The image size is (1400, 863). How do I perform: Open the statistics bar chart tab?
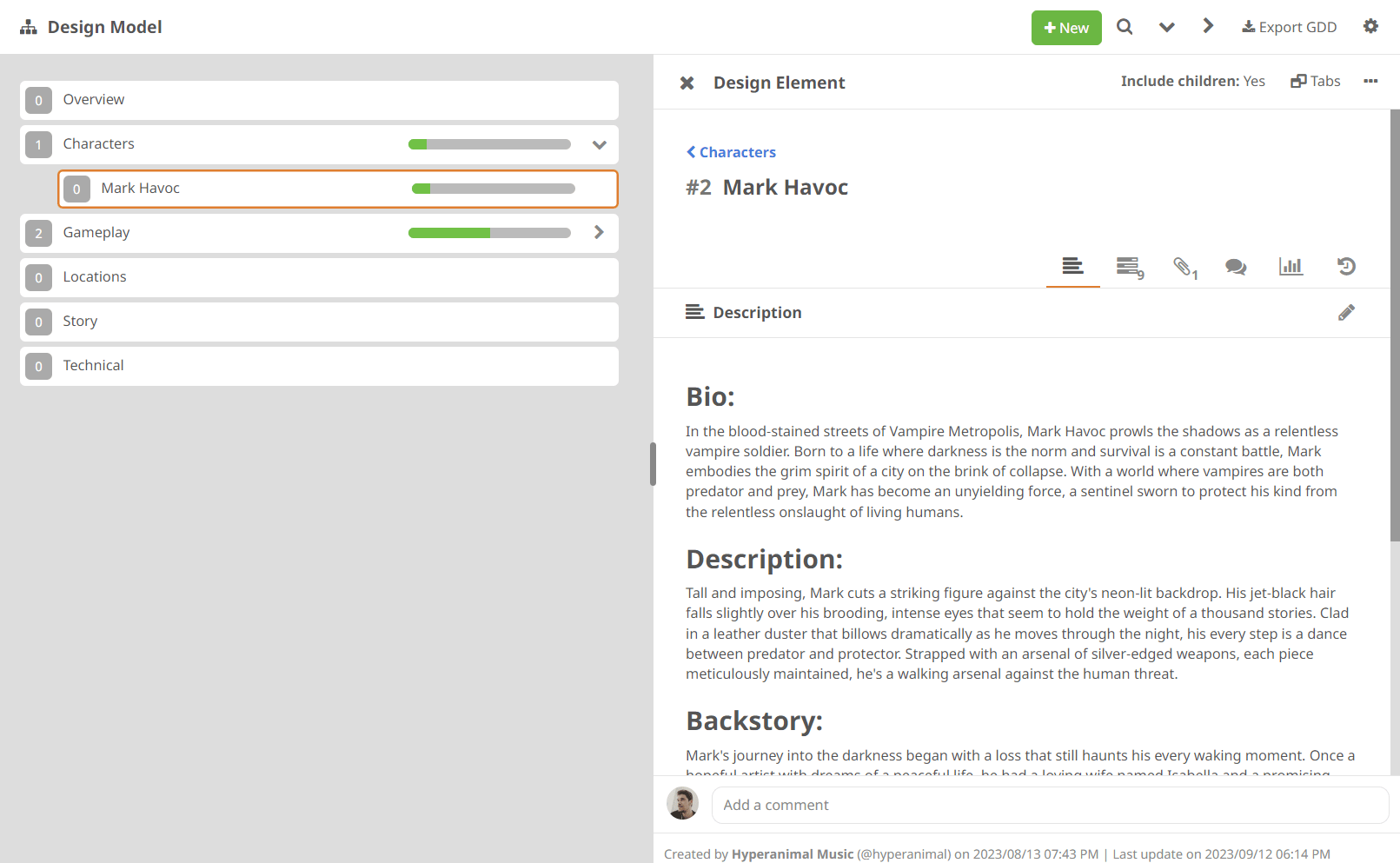1291,267
